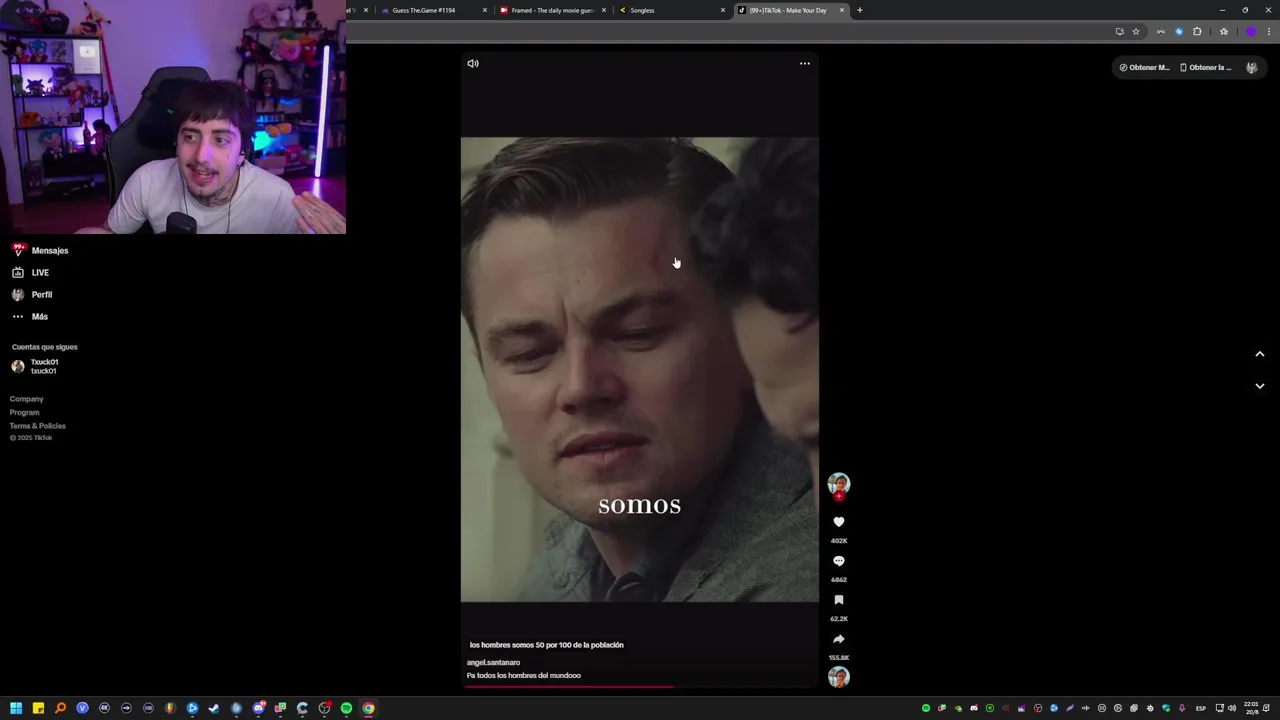Go to the next video with down chevron
This screenshot has width=1280, height=720.
point(1260,386)
